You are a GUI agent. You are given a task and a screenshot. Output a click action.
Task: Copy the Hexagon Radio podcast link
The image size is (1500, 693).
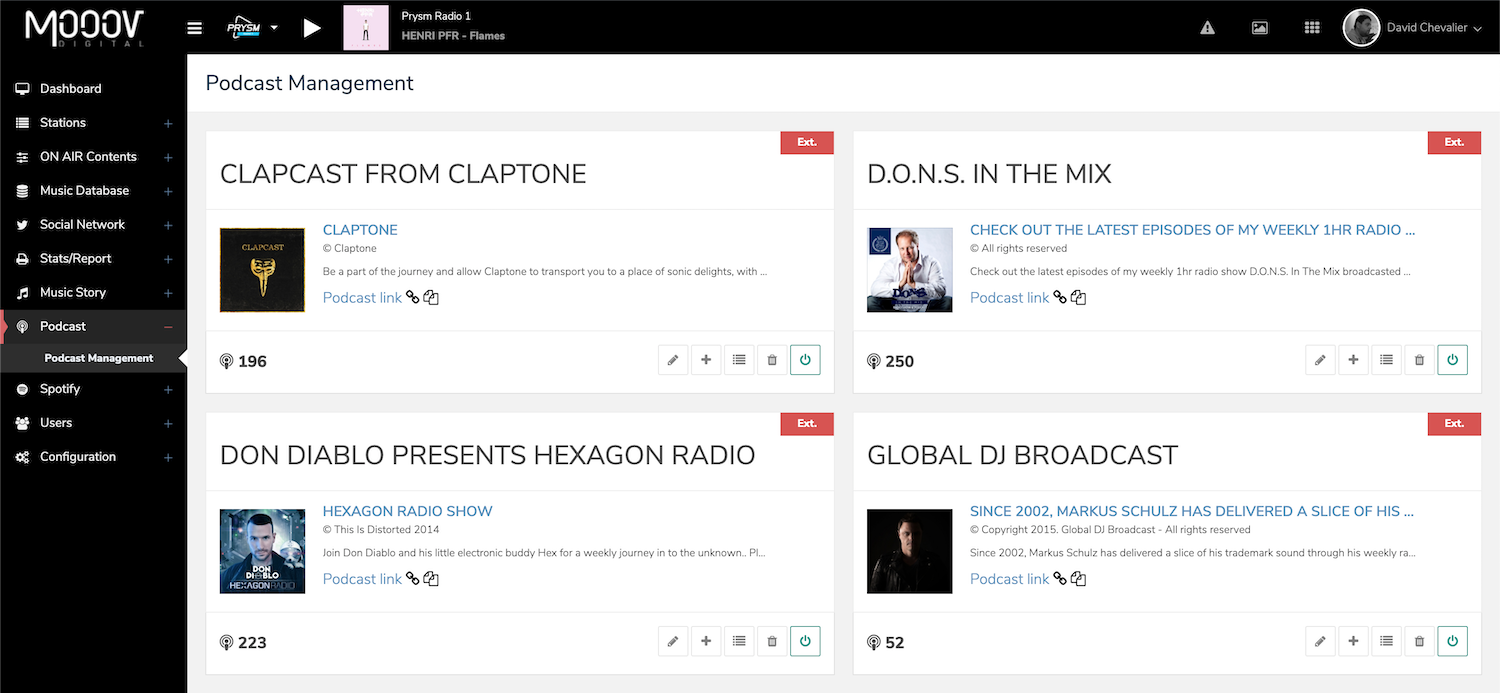[x=432, y=579]
